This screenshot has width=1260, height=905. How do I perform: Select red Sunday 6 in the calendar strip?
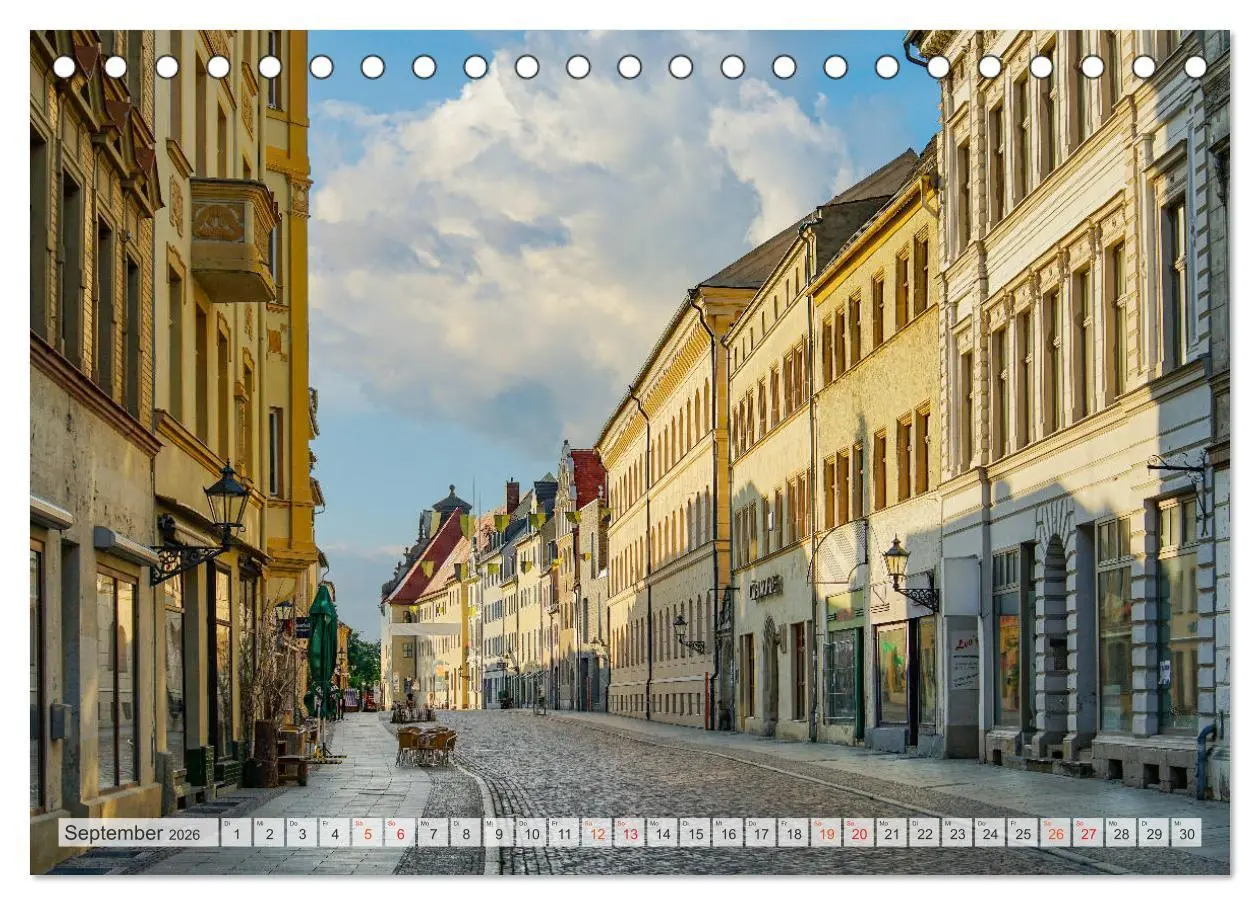[x=400, y=833]
